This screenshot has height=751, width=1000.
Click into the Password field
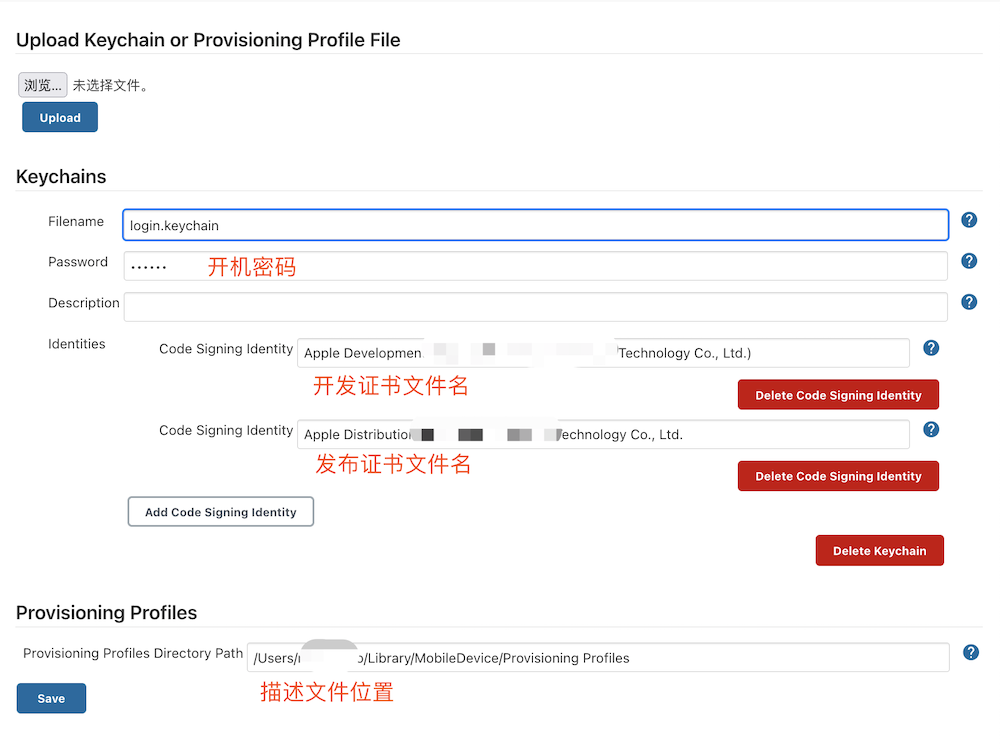pyautogui.click(x=536, y=266)
